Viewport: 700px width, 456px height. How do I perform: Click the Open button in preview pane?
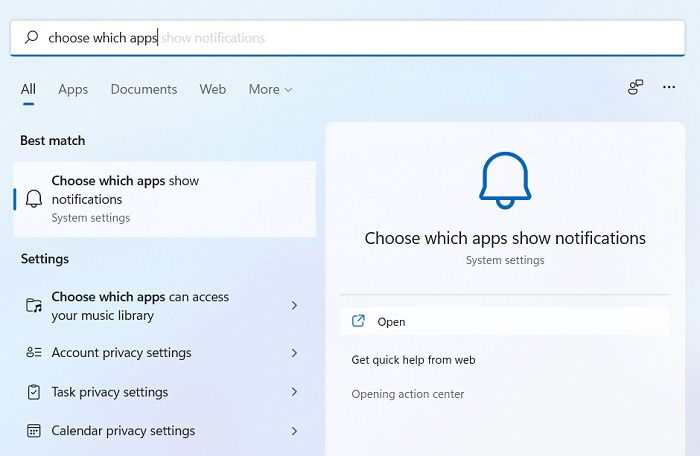tap(505, 322)
